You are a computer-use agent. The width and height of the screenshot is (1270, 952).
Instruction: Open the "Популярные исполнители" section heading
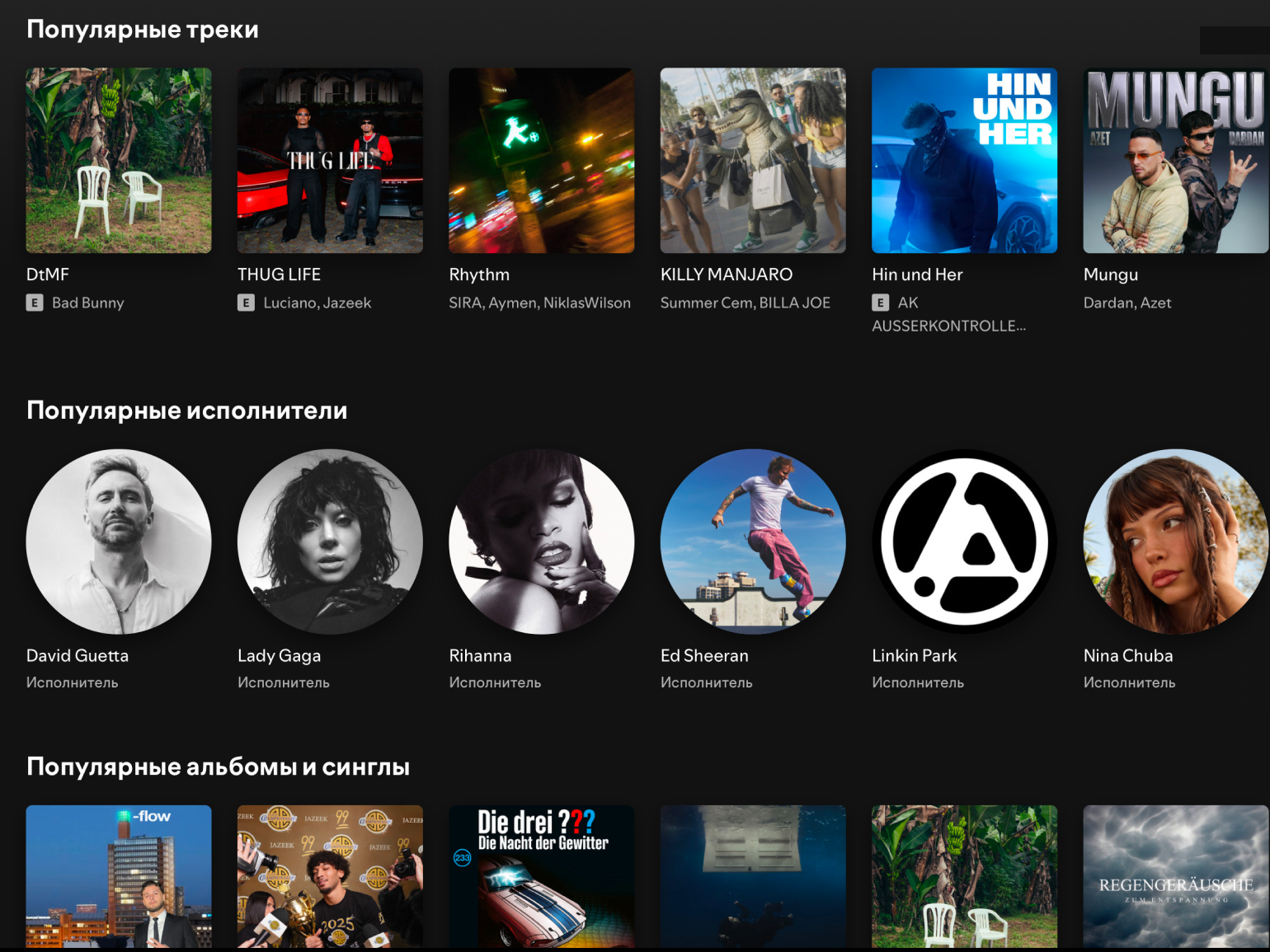[187, 410]
